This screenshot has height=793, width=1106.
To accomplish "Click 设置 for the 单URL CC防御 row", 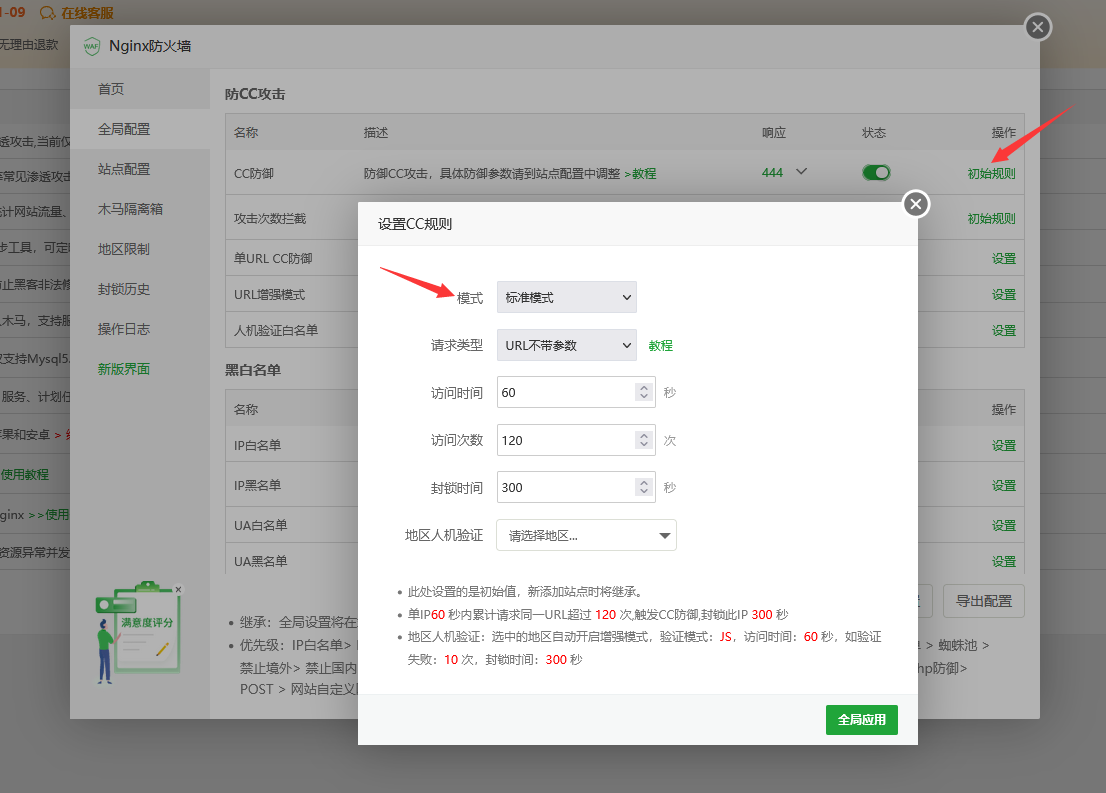I will coord(1004,259).
